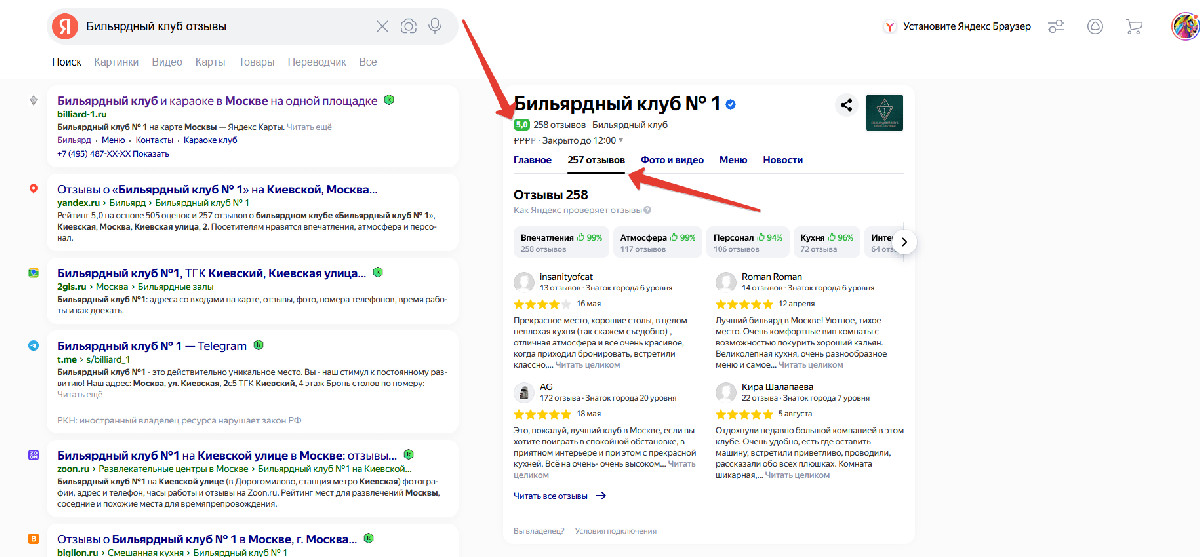
Task: Click the Yandex logo in search bar
Action: pyautogui.click(x=64, y=26)
